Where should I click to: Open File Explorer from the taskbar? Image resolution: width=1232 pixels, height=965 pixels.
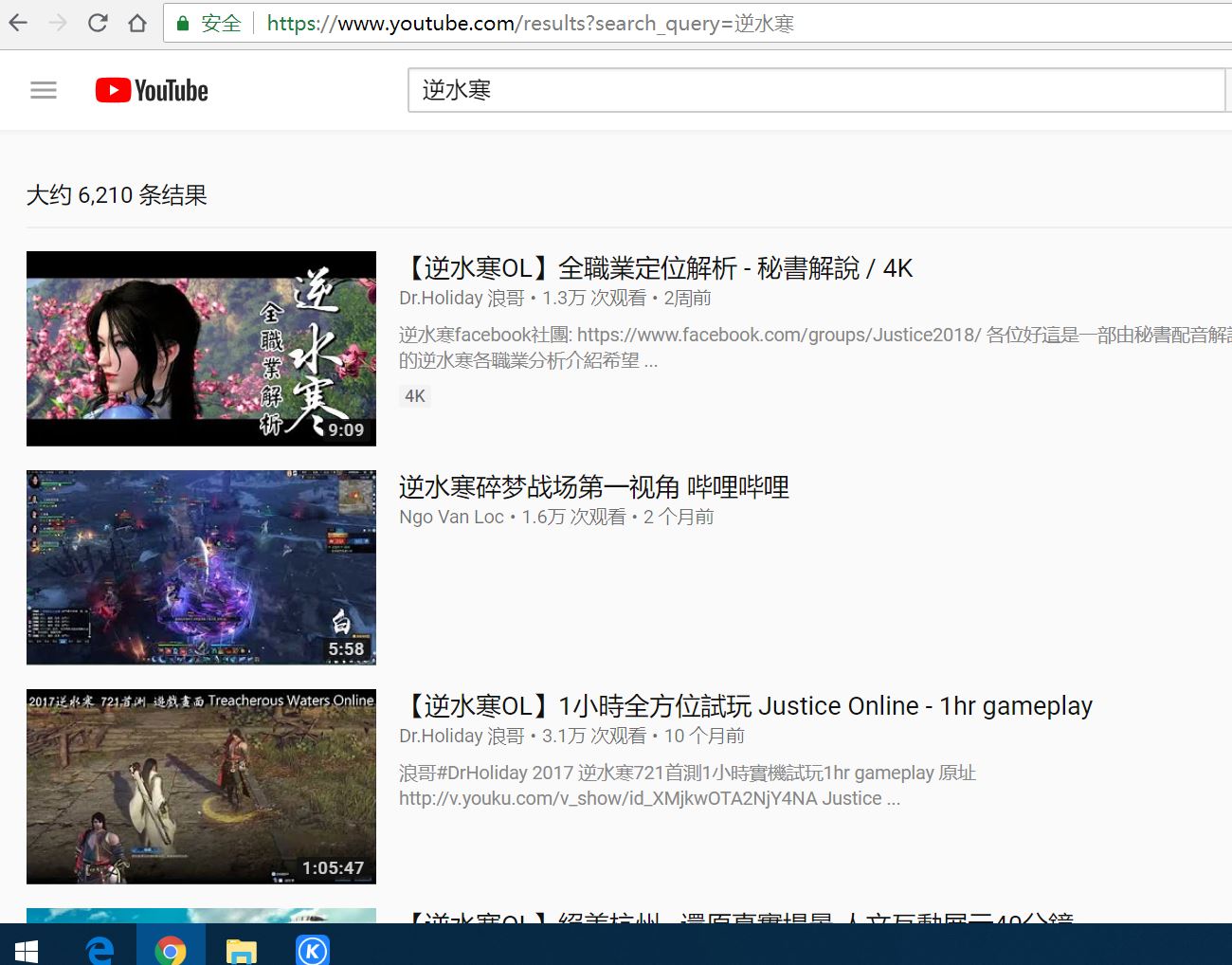(x=242, y=950)
